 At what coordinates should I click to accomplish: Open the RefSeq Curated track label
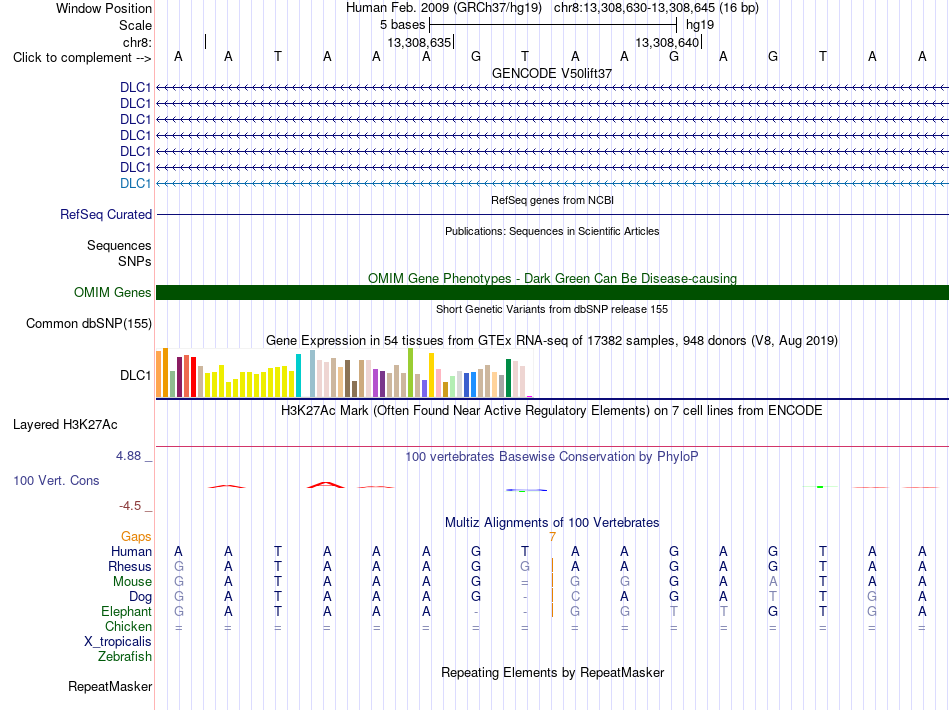(106, 214)
